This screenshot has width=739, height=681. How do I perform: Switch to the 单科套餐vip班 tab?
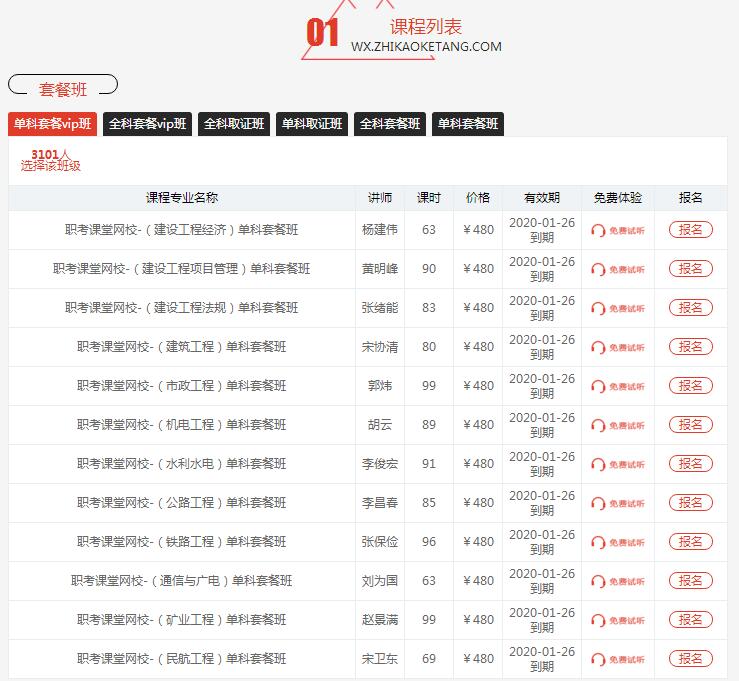tap(52, 124)
